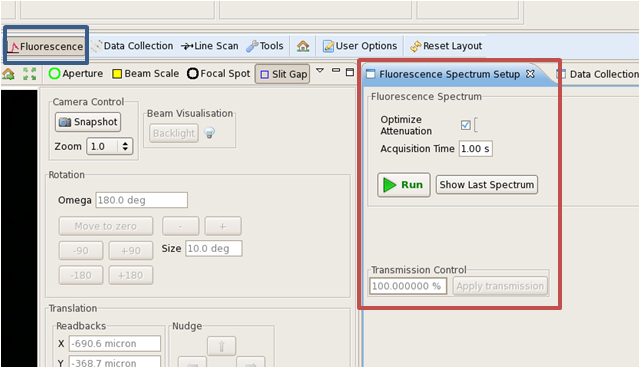Uncheck Optimize Attenuation checkbox

465,125
